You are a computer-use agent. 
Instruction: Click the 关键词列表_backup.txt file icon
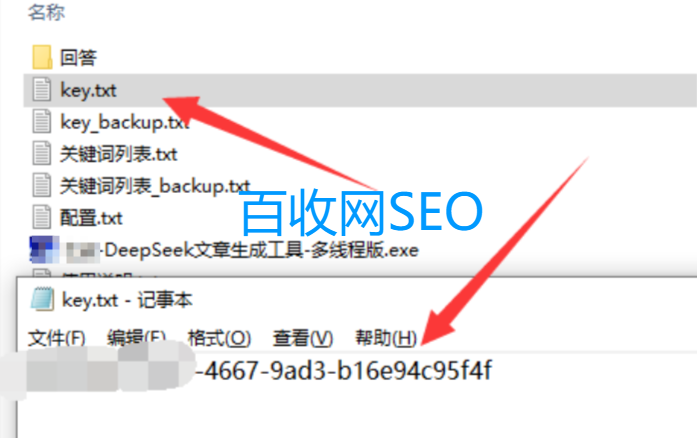tap(42, 185)
